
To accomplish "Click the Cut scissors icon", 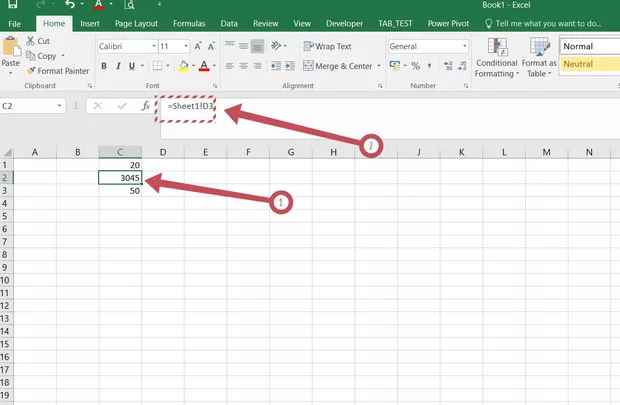I will [30, 41].
